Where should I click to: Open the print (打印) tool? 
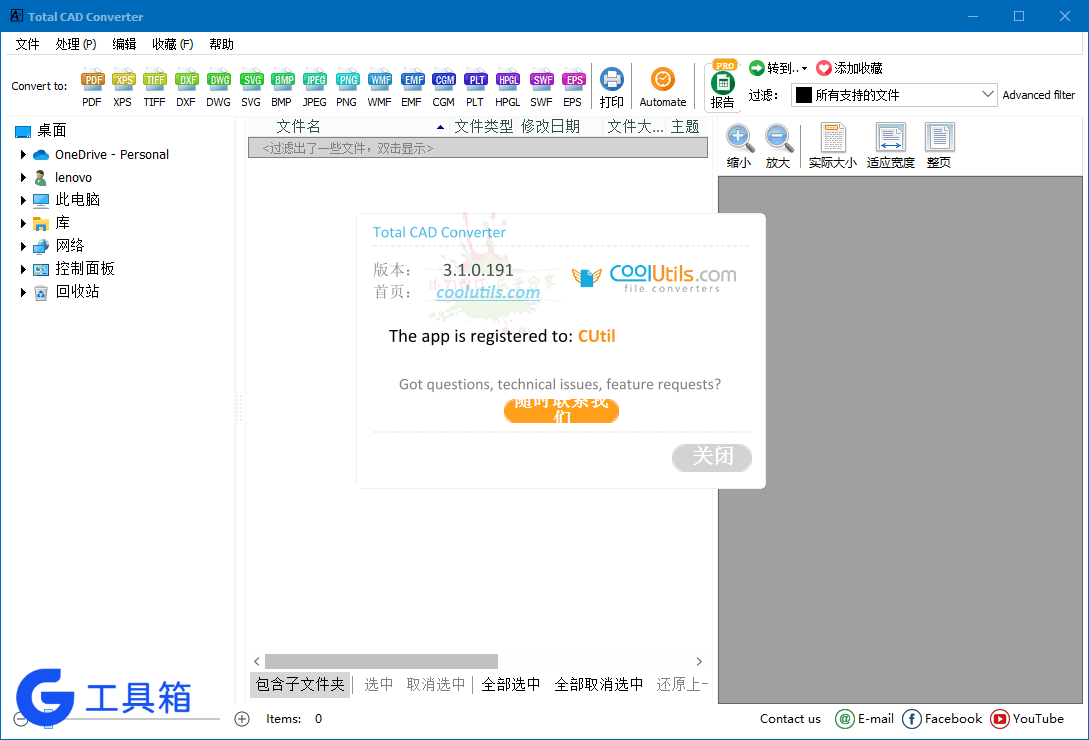pos(612,88)
